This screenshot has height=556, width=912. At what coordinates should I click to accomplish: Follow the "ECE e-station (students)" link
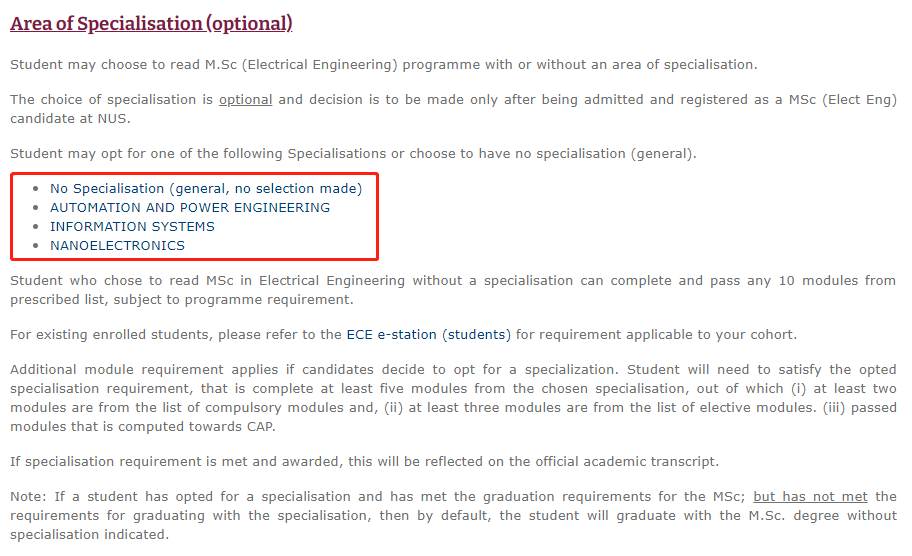pyautogui.click(x=429, y=334)
